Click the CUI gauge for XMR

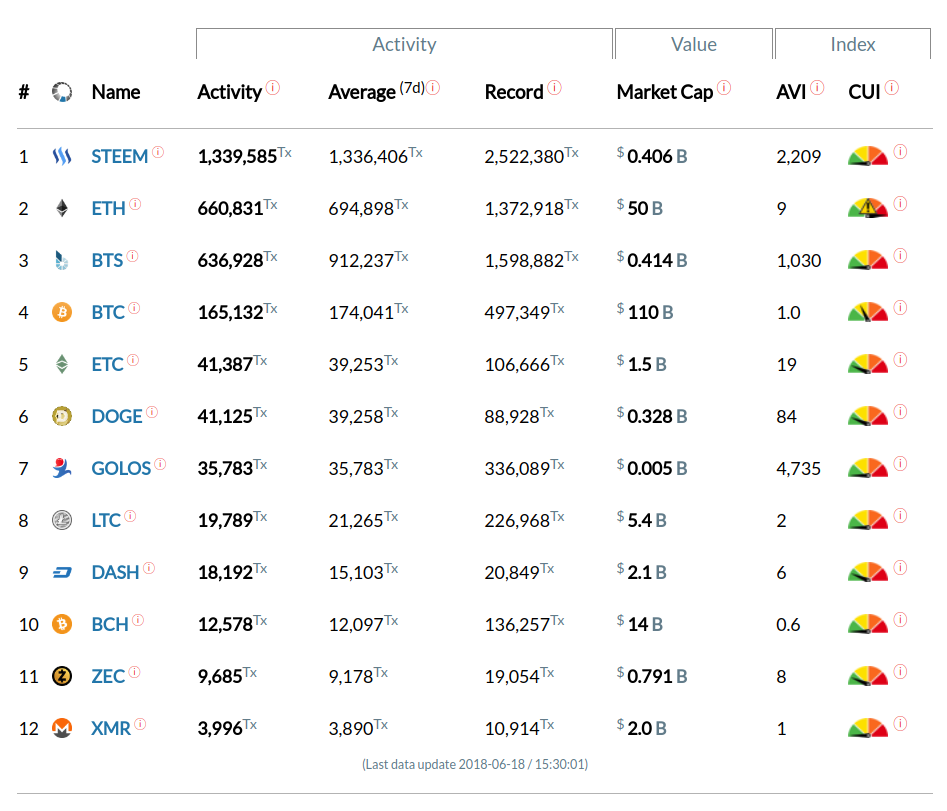(868, 728)
